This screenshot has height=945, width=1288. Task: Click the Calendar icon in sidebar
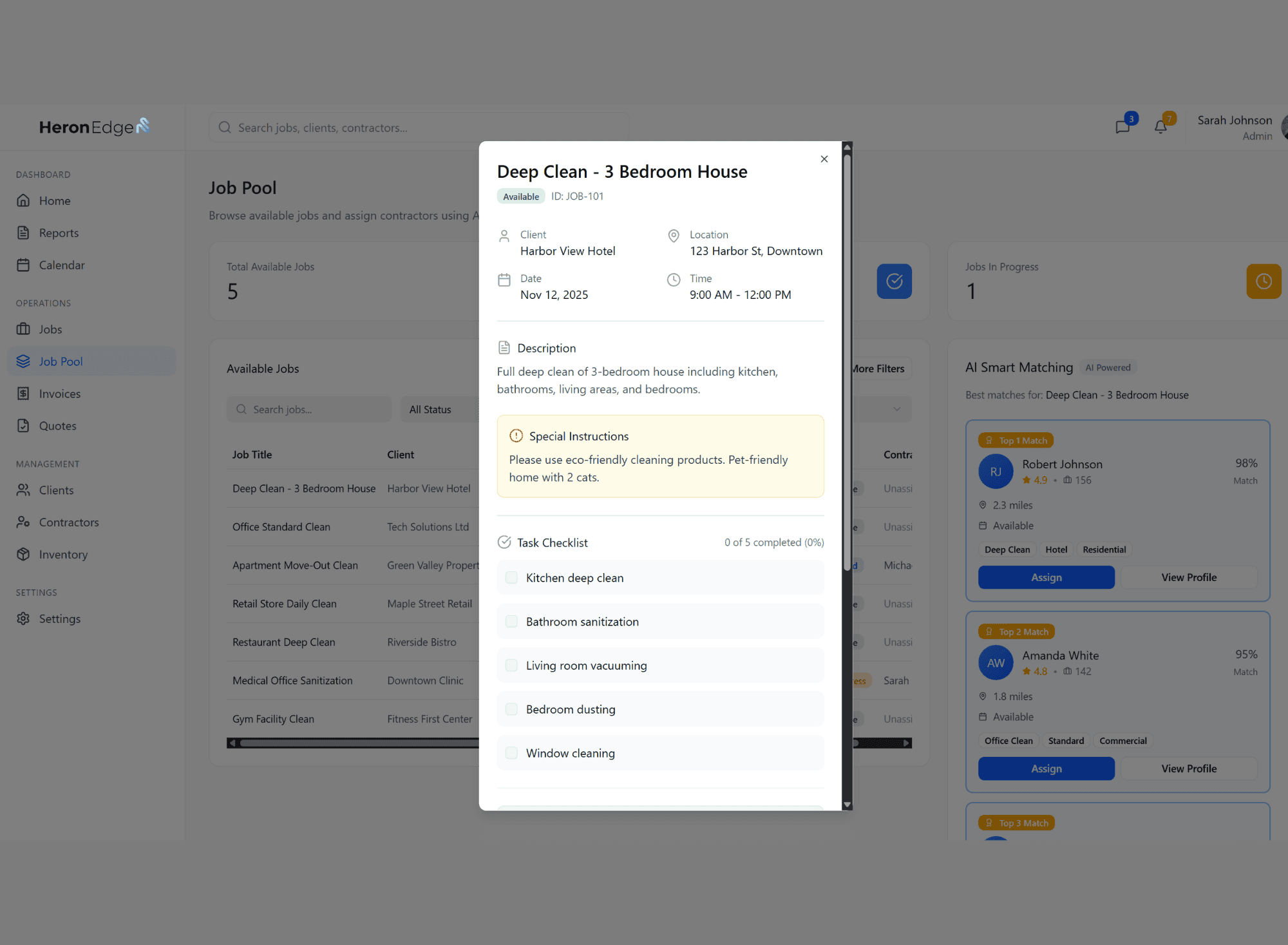(23, 265)
